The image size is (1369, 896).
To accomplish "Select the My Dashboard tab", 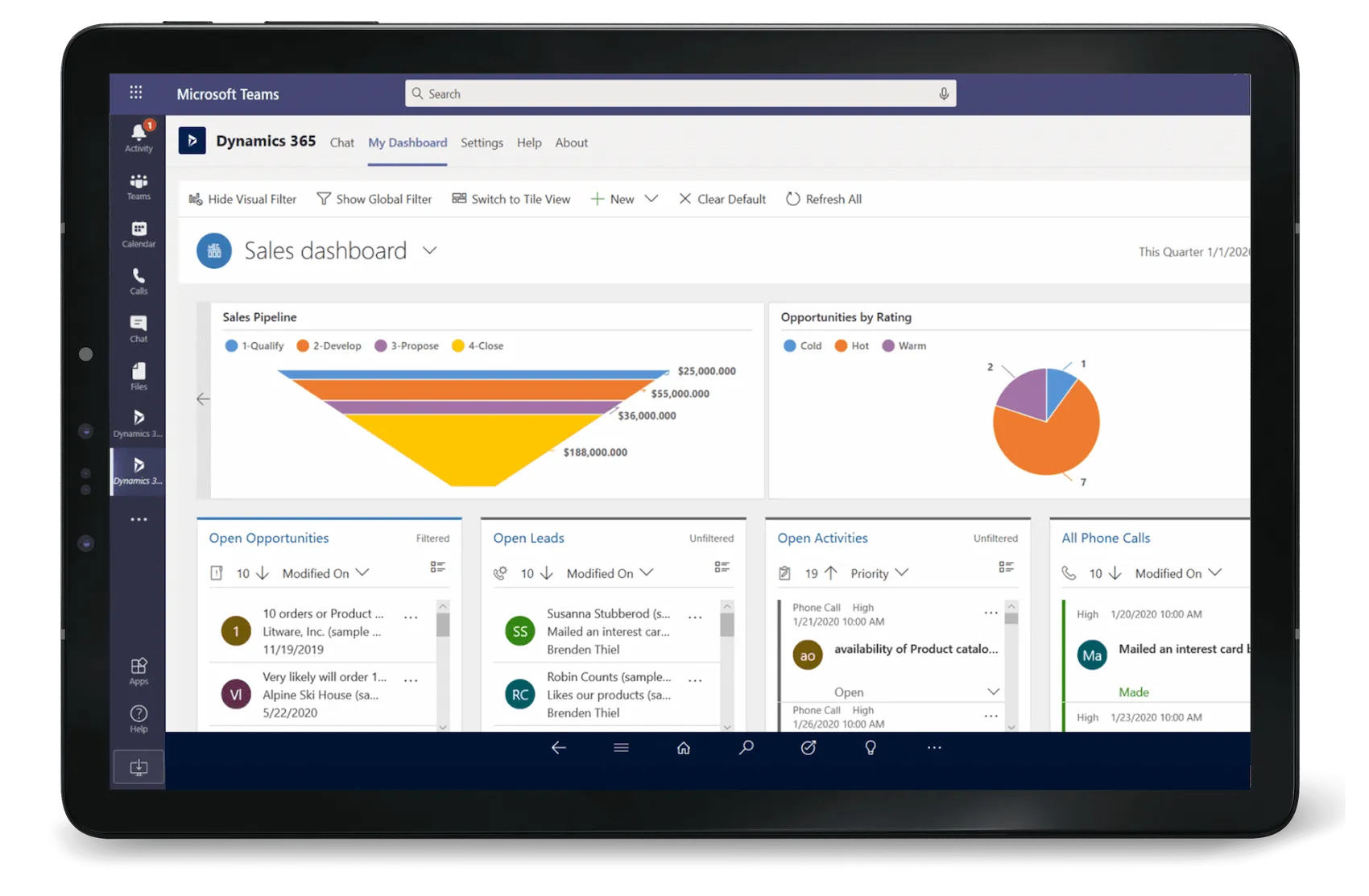I will tap(407, 142).
